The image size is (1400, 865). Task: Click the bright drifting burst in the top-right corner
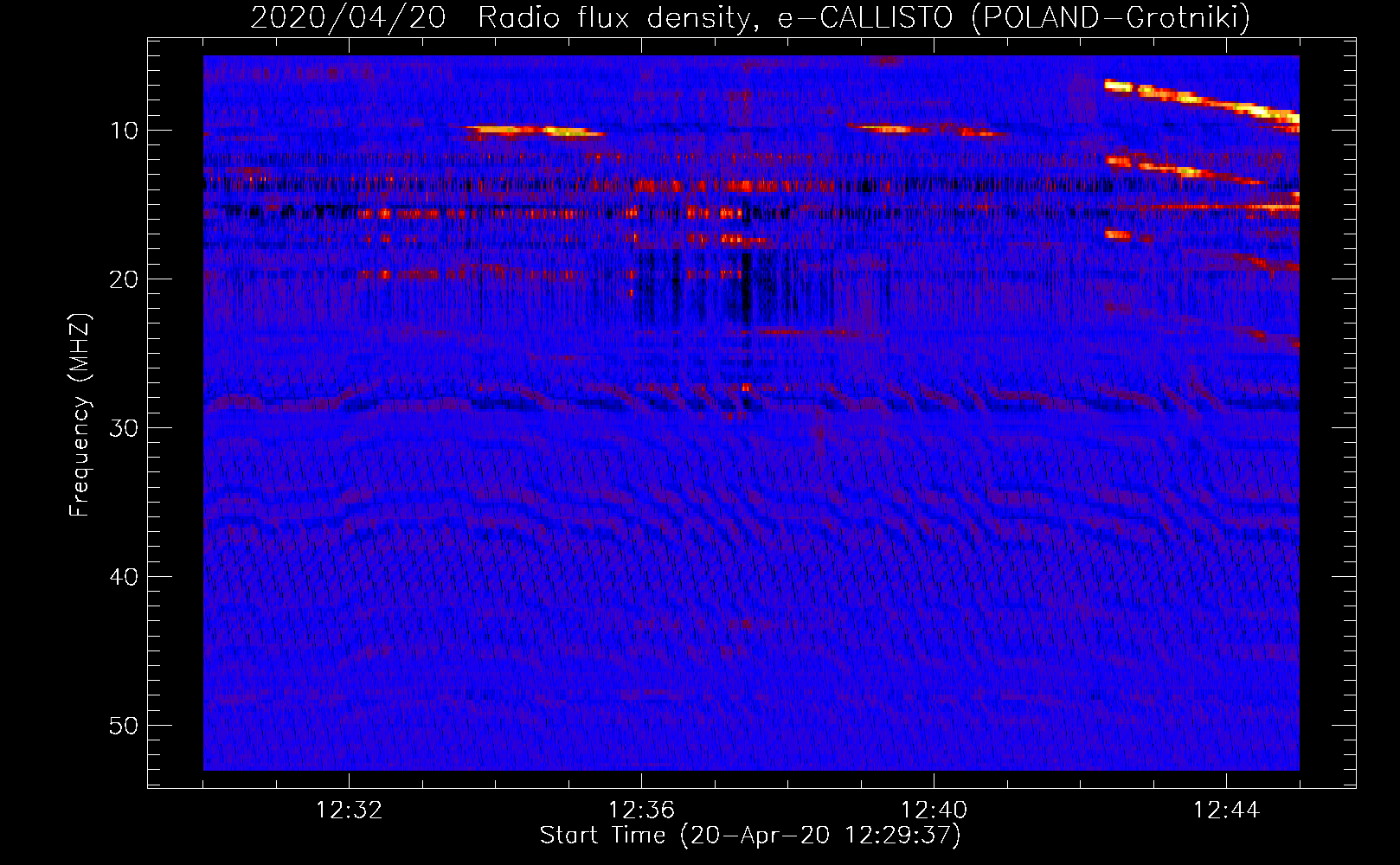click(1203, 100)
